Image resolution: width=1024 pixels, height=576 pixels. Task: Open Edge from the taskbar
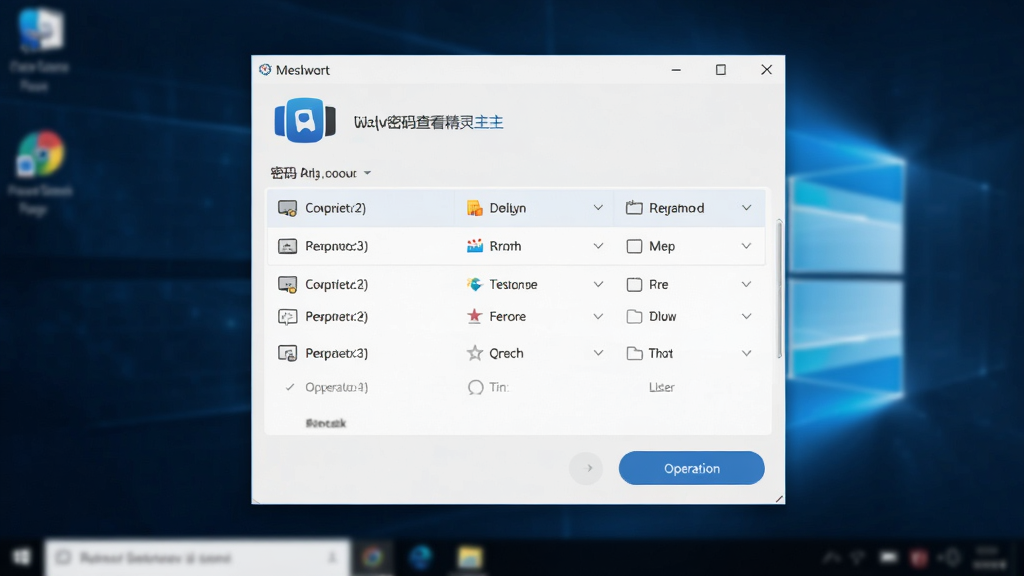pyautogui.click(x=421, y=557)
